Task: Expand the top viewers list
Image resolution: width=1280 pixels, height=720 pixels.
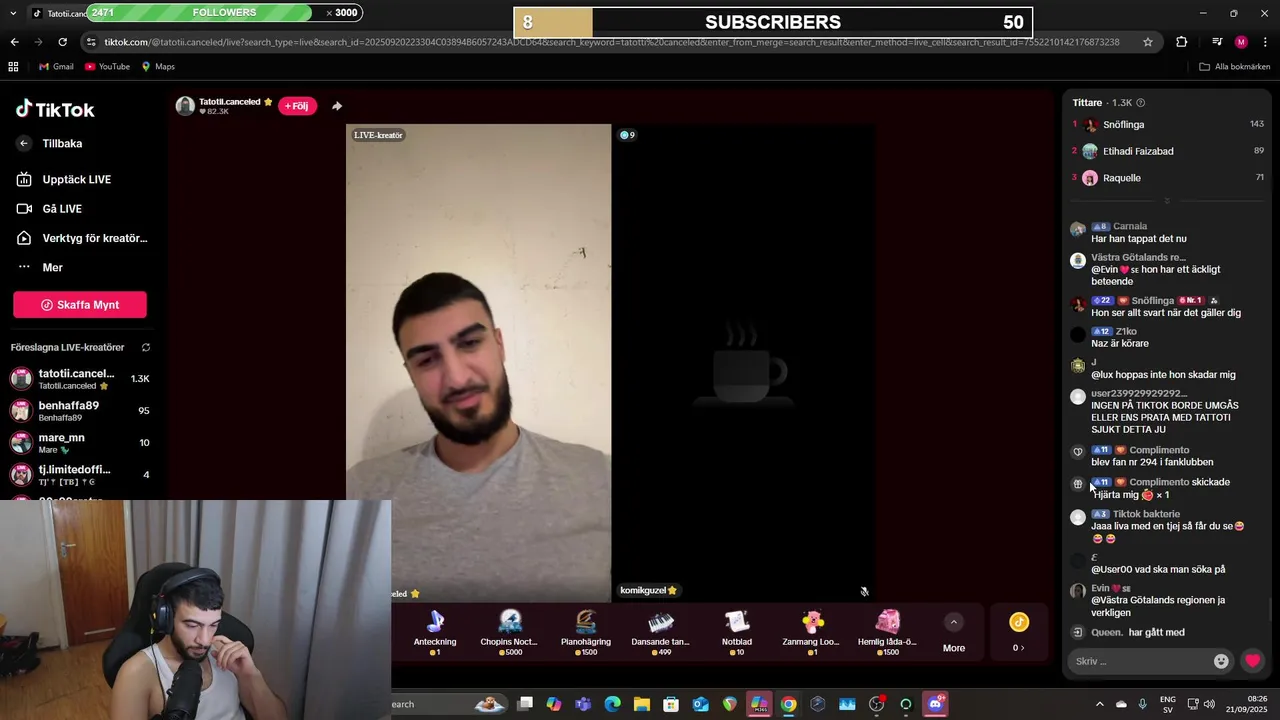Action: (1167, 201)
